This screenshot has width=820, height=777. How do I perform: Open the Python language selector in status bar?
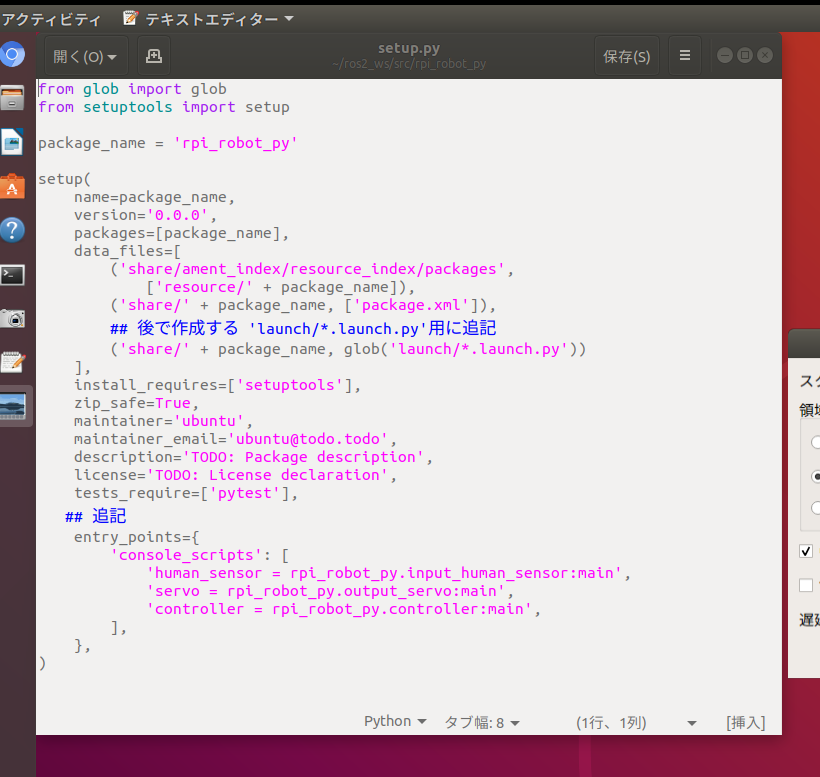[395, 722]
